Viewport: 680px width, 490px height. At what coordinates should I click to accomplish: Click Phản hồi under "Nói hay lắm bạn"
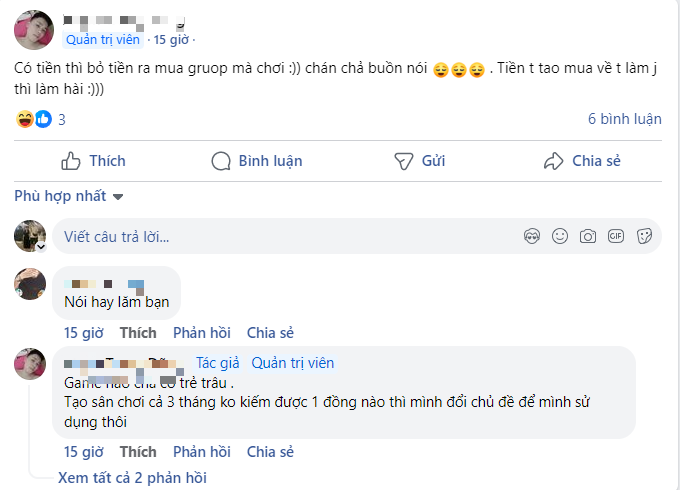tap(201, 333)
